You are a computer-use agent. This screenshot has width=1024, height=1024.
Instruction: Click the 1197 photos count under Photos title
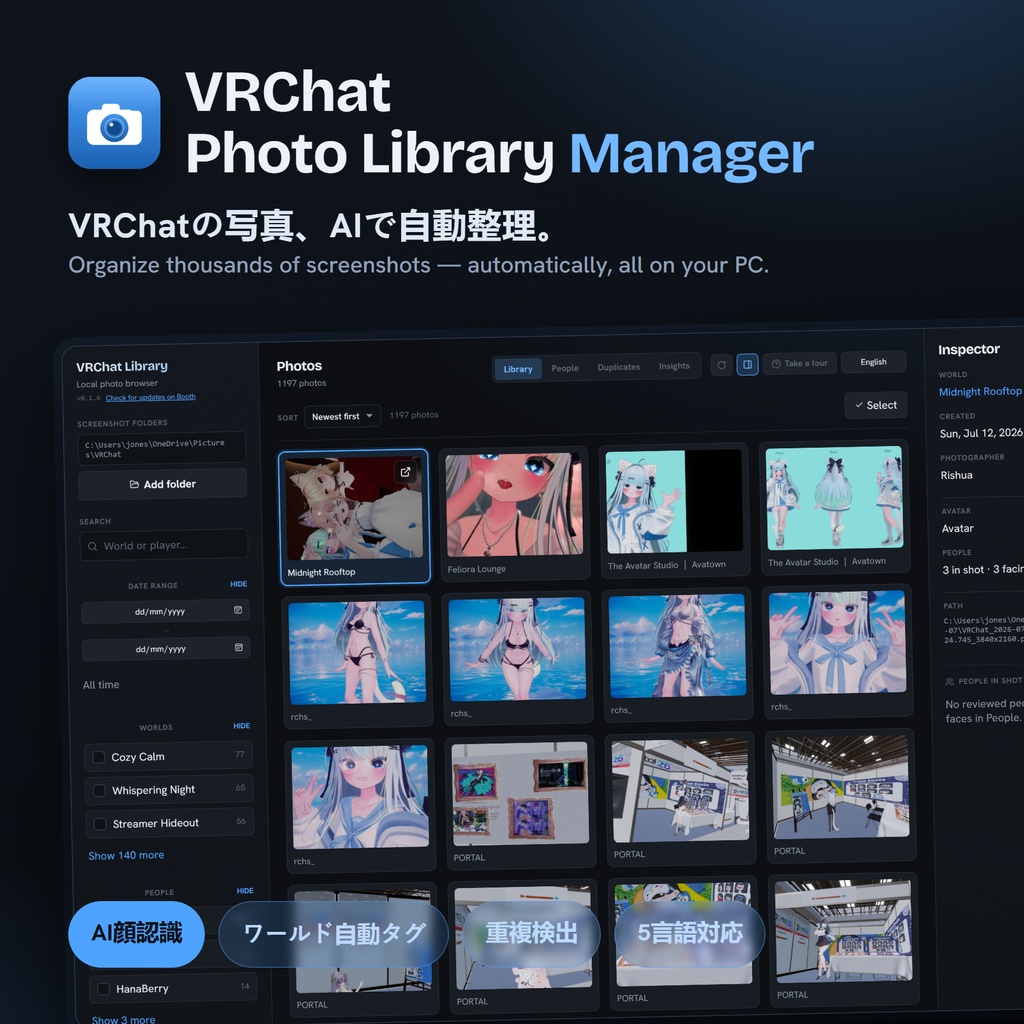coord(301,383)
